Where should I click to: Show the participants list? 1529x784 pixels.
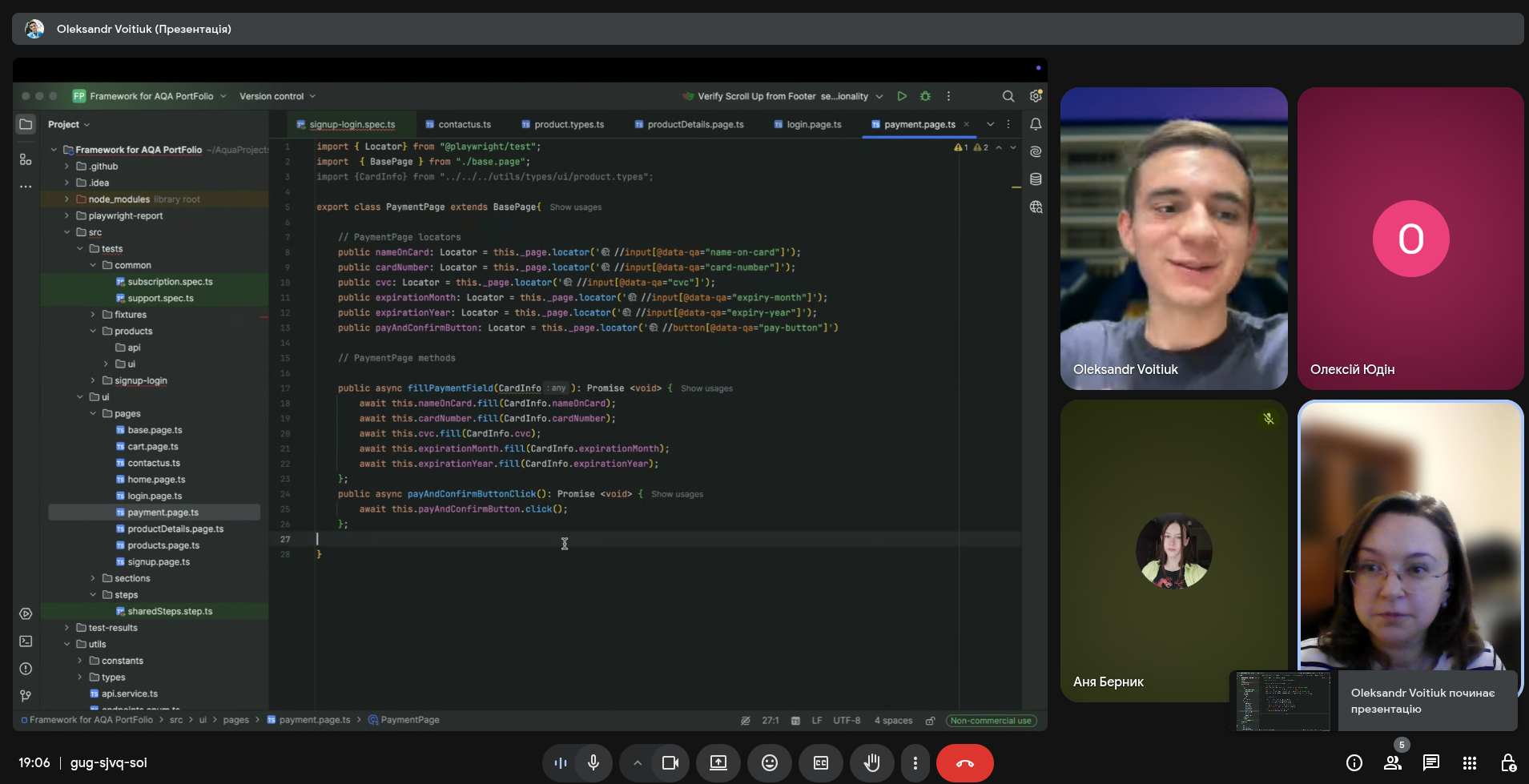[1393, 763]
